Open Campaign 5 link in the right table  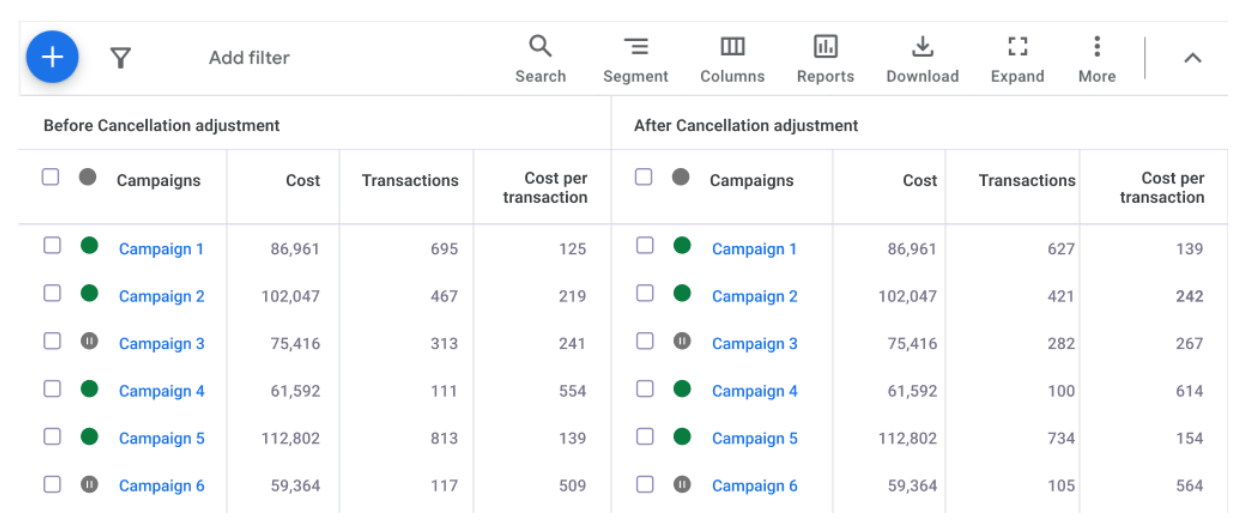754,438
